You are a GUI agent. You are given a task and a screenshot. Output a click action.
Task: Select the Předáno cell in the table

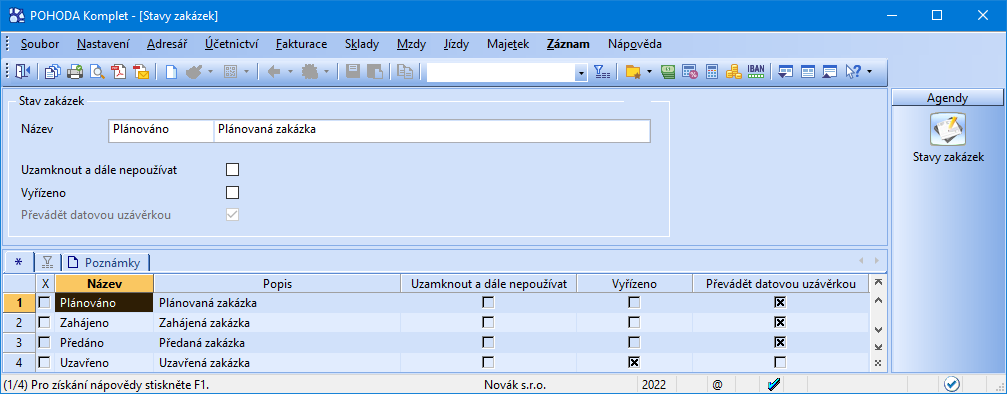click(x=105, y=342)
